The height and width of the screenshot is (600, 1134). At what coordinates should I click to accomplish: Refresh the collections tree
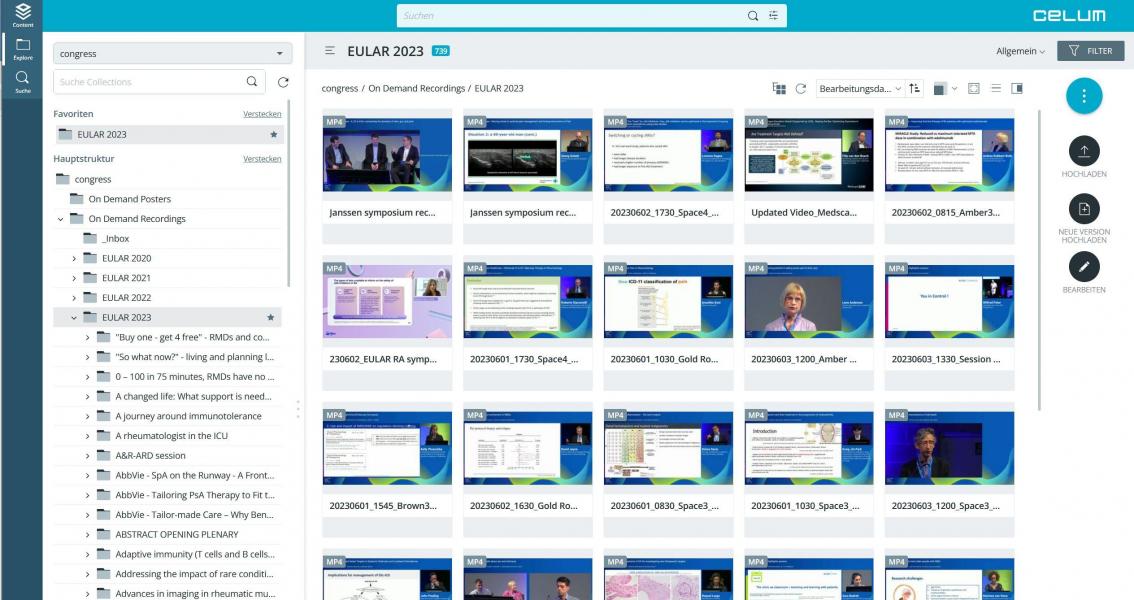tap(283, 82)
